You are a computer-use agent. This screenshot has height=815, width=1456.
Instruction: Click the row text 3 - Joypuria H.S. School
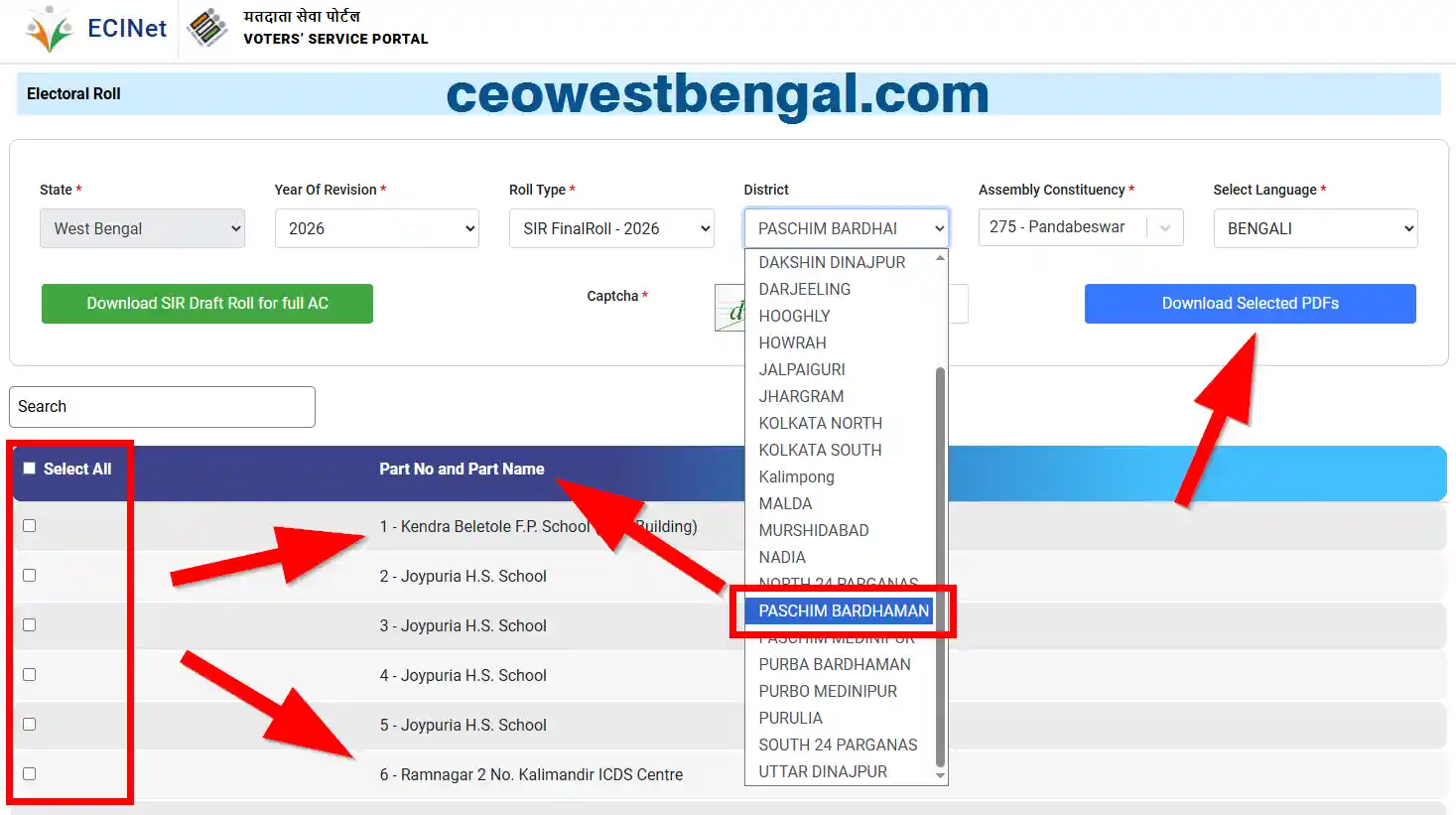[463, 625]
